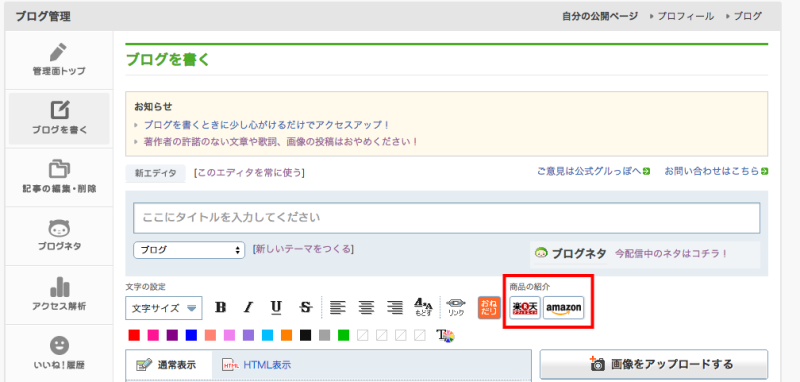The height and width of the screenshot is (382, 800).
Task: Open the custom text color picker
Action: pyautogui.click(x=445, y=335)
